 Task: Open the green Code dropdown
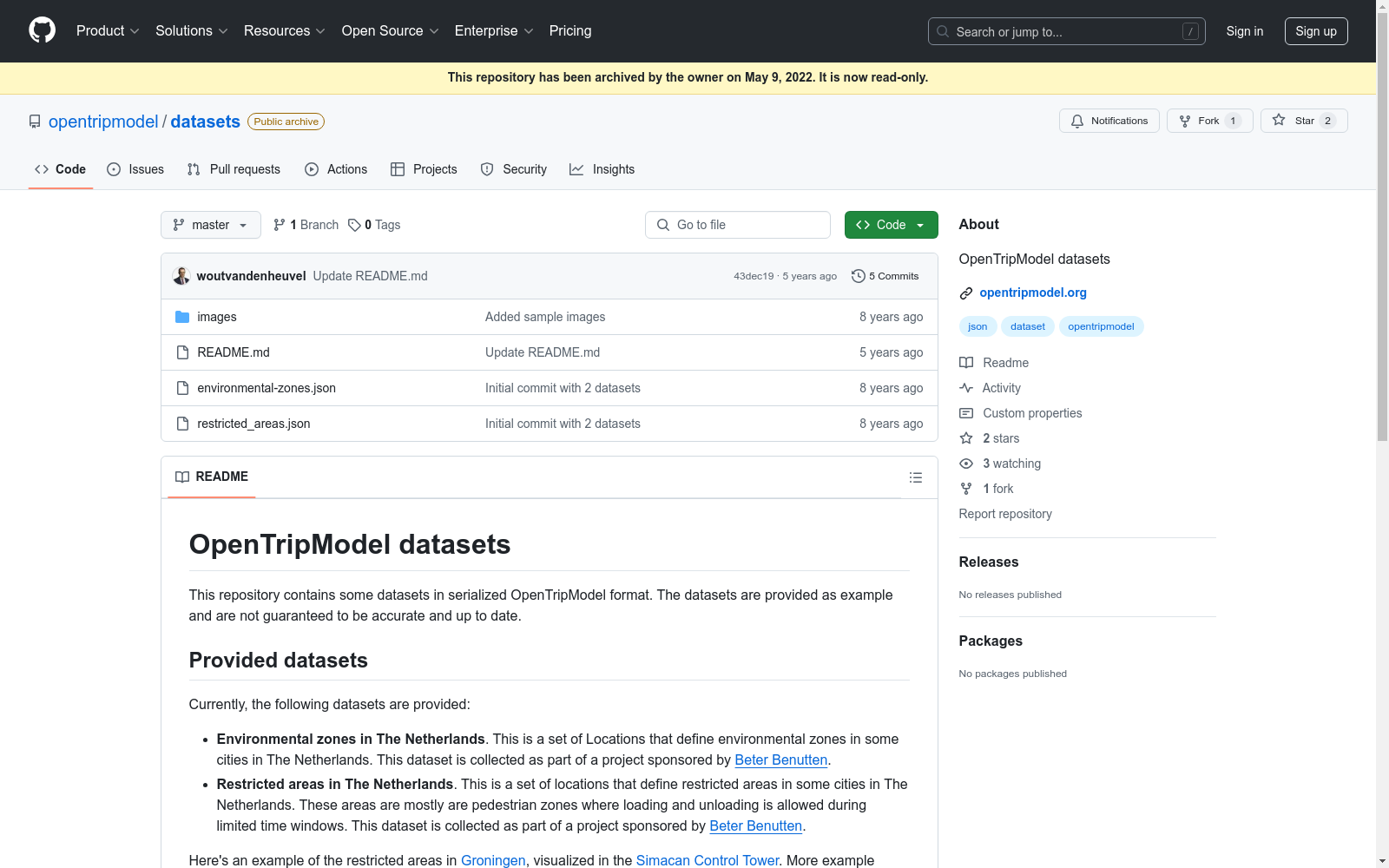tap(892, 225)
